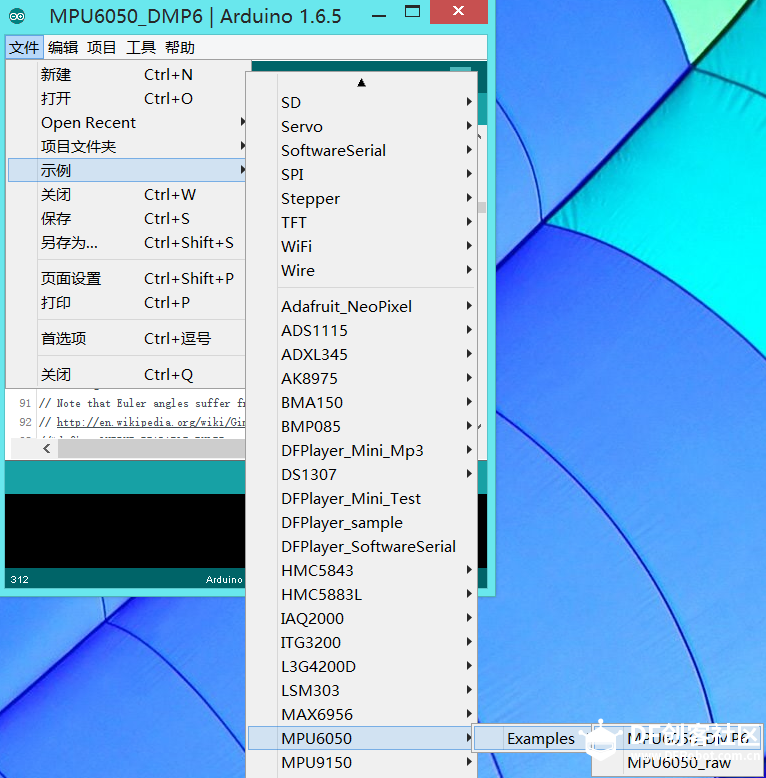Open the 编辑 menu
The height and width of the screenshot is (778, 766).
(63, 48)
